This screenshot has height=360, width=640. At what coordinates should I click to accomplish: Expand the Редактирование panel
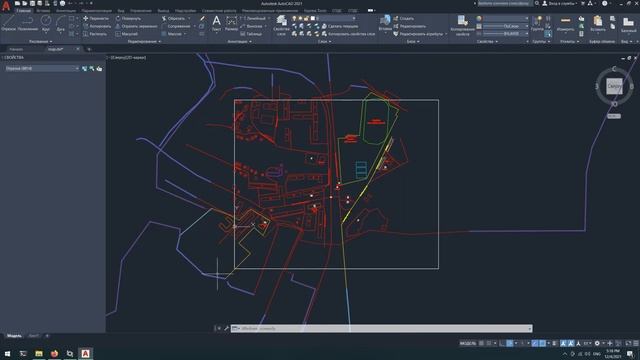pos(144,42)
